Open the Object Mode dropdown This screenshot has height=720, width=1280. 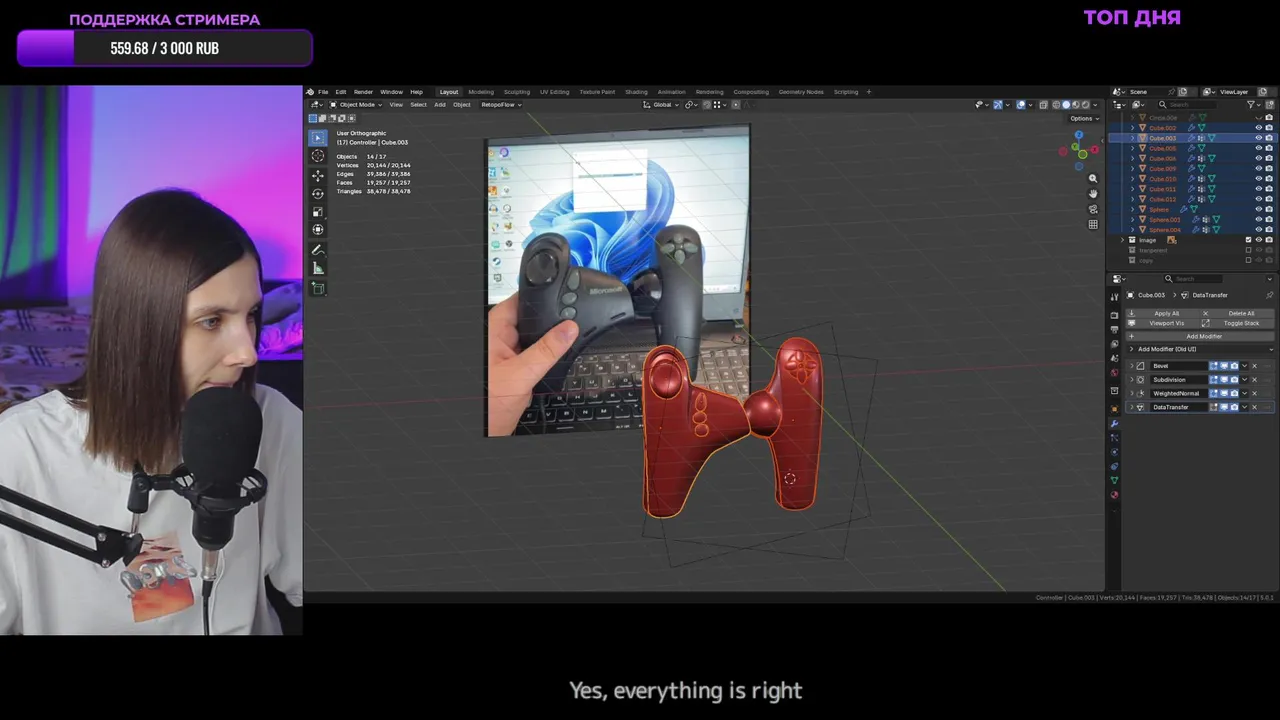tap(356, 104)
